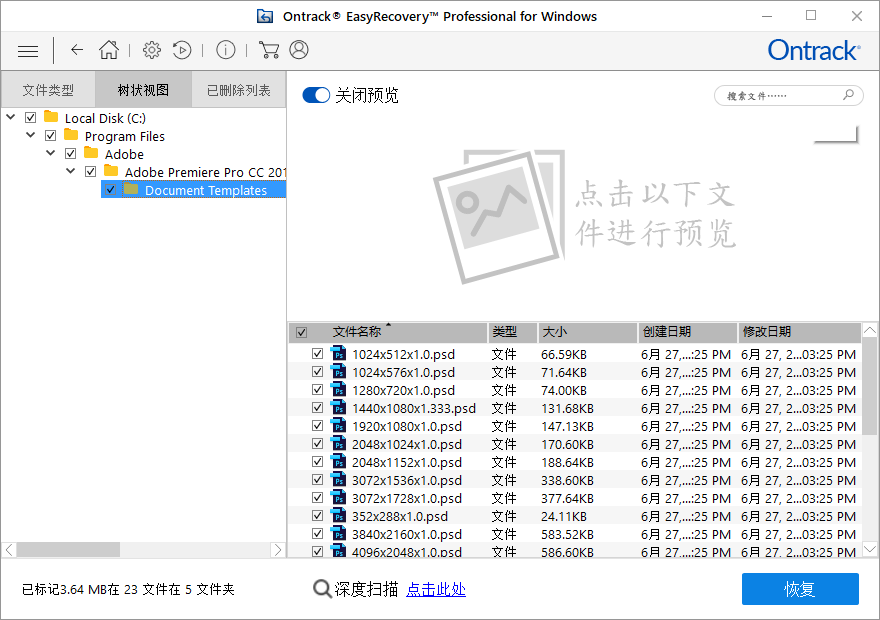880x620 pixels.
Task: Click the PSD icon of 3072x1536x1.0.psd
Action: click(x=338, y=479)
